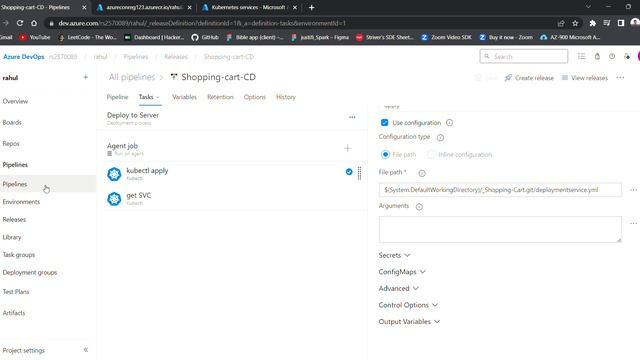640x360 pixels.
Task: Browse File path with ellipsis button
Action: click(633, 190)
